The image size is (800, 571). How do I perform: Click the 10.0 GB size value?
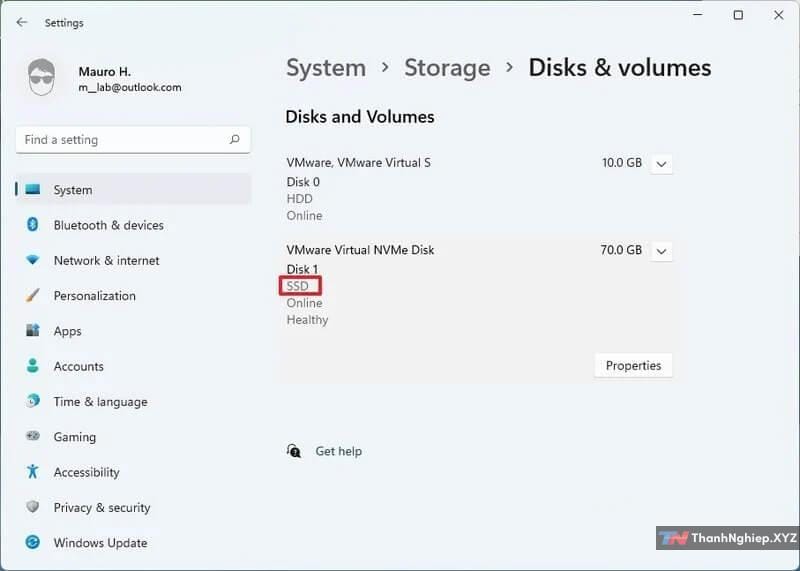(x=622, y=163)
